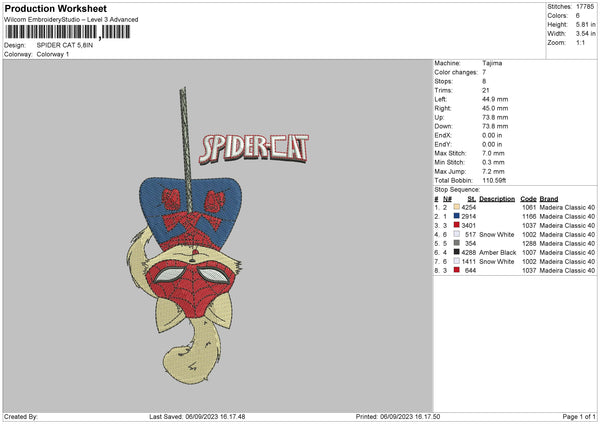Image resolution: width=600 pixels, height=424 pixels.
Task: Click the St. stitch count column header
Action: (x=471, y=198)
